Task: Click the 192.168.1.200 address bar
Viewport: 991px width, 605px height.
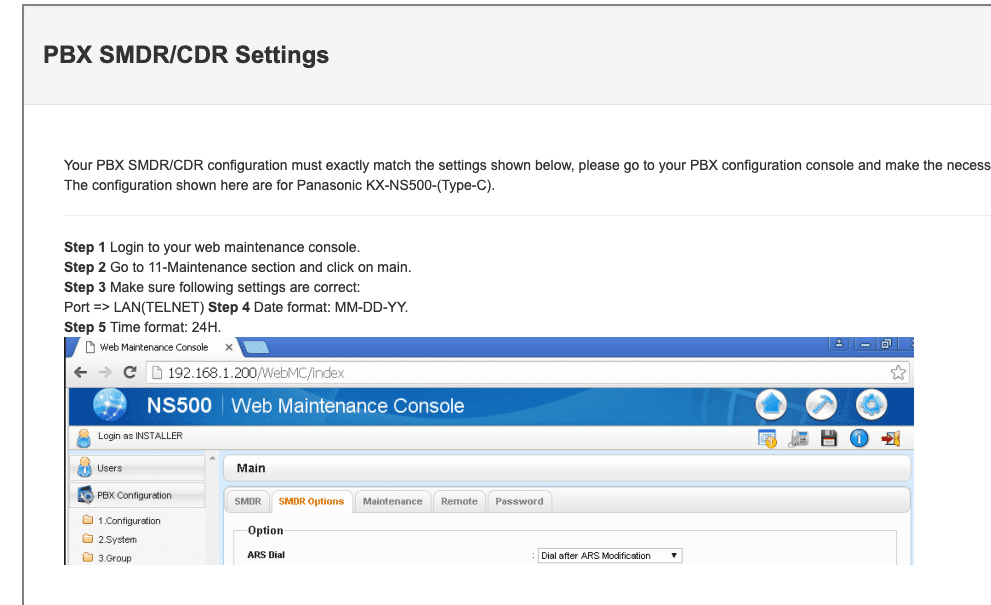Action: pos(528,372)
